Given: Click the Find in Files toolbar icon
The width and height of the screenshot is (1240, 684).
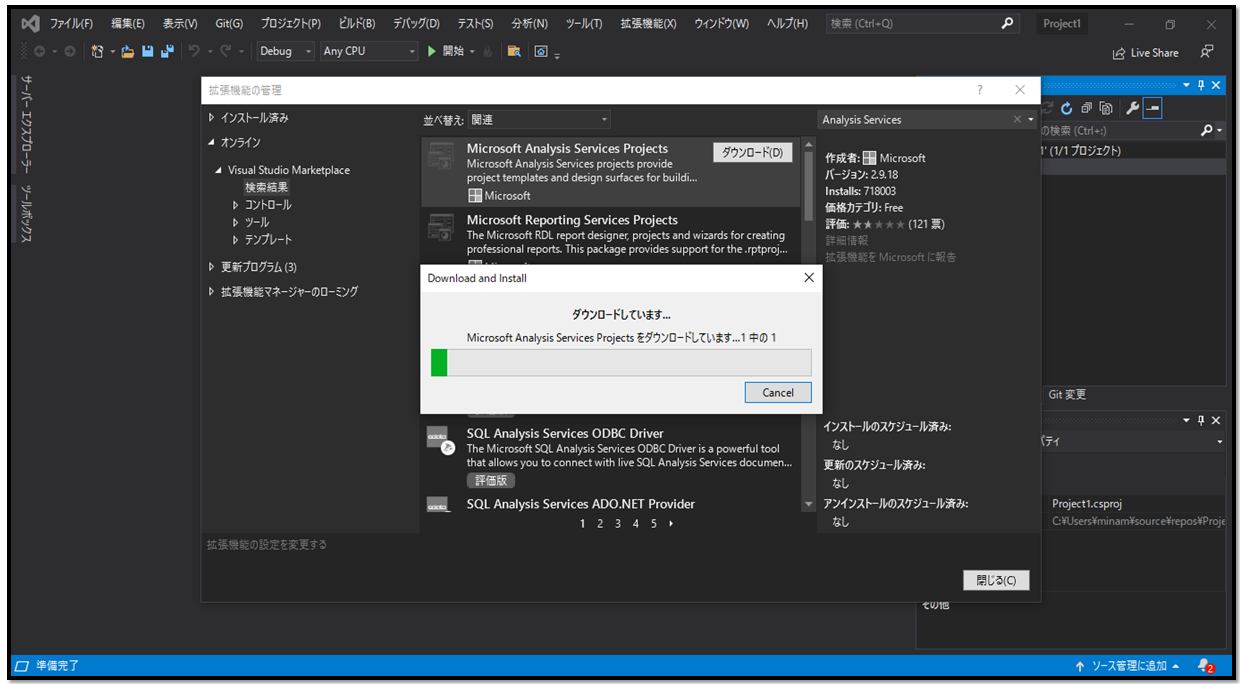Looking at the screenshot, I should [514, 51].
